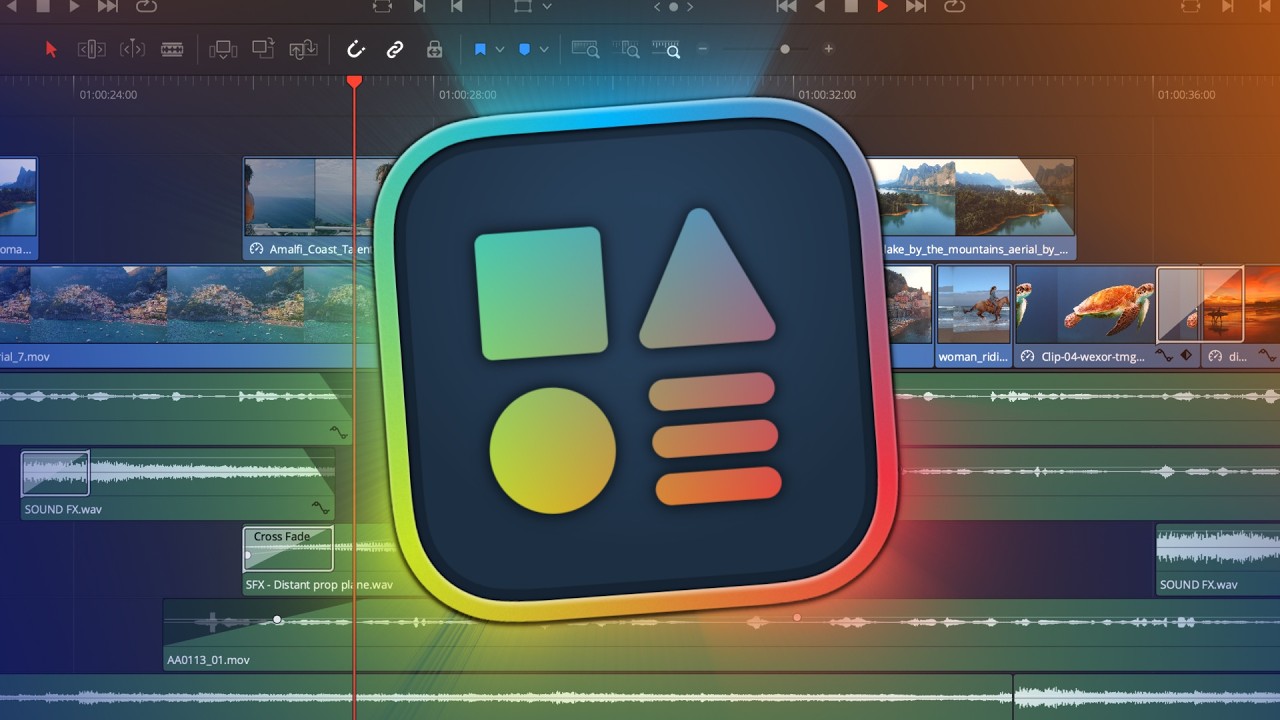
Task: Click the timeline zoom-in plus button
Action: click(x=828, y=49)
